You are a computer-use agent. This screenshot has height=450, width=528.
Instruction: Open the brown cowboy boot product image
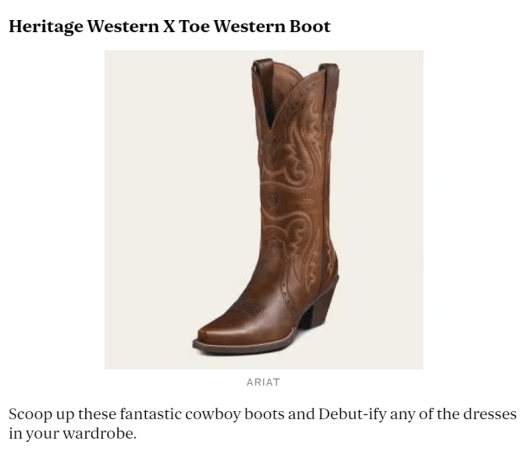264,210
